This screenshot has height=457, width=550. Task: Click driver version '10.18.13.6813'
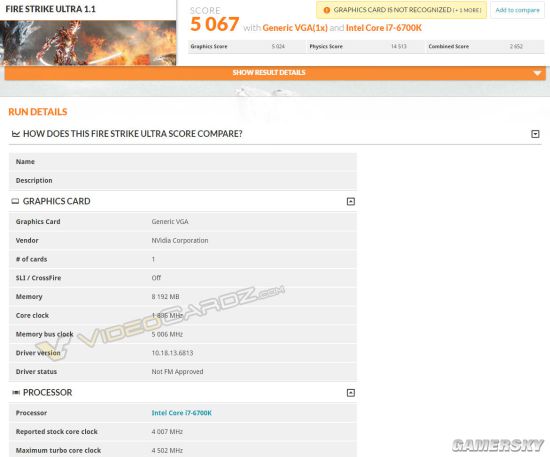(x=172, y=353)
